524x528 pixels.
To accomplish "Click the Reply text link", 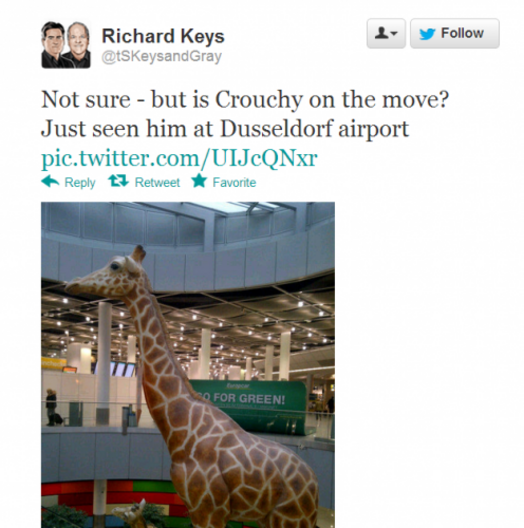I will coord(80,183).
